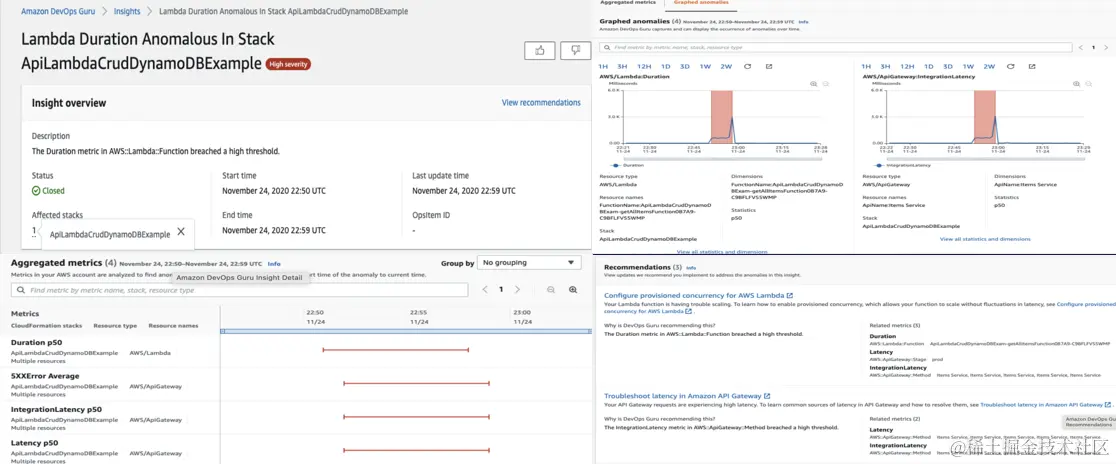Image resolution: width=1116 pixels, height=464 pixels.
Task: Click the Duration legend marker
Action: click(615, 165)
